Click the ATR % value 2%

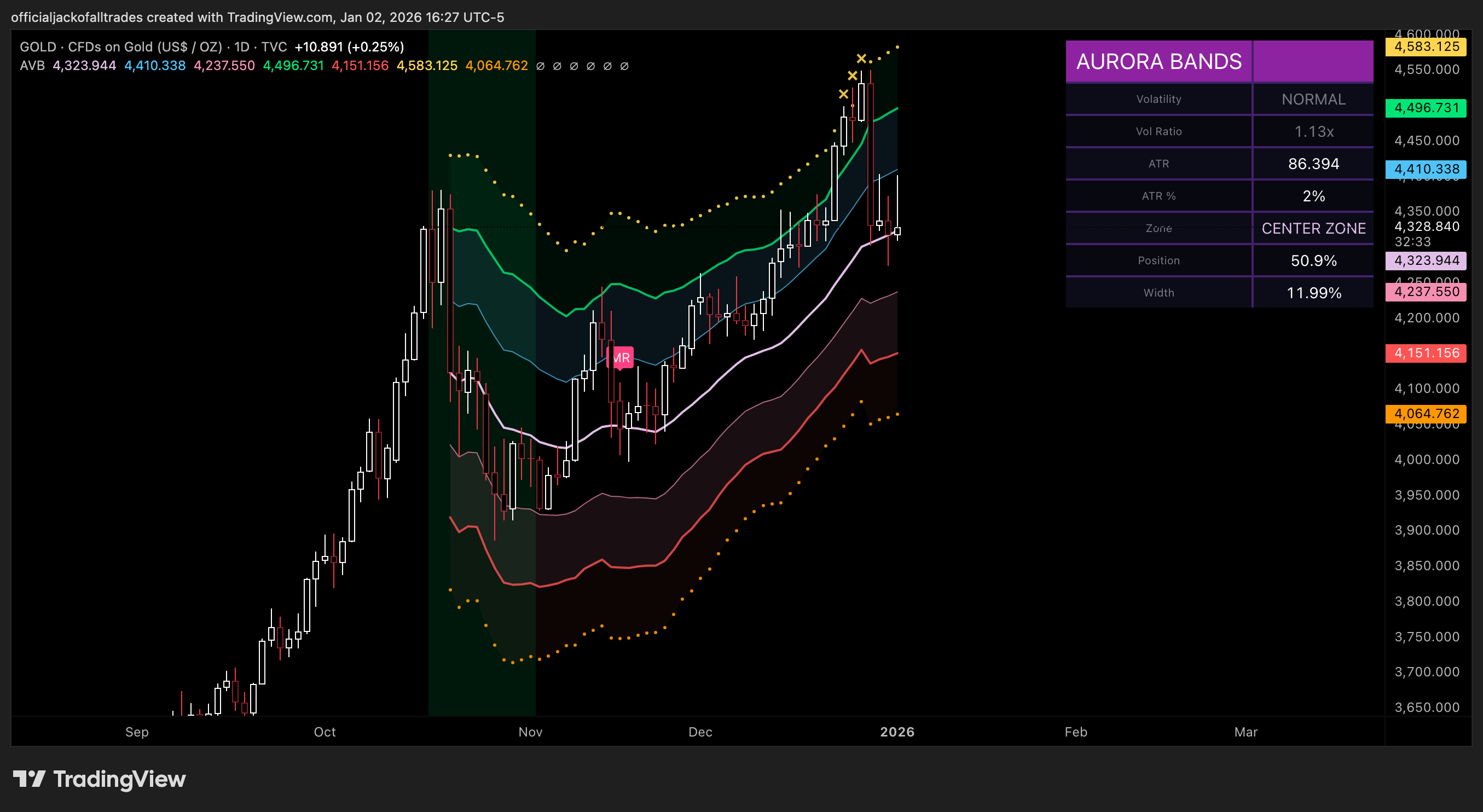(1313, 196)
